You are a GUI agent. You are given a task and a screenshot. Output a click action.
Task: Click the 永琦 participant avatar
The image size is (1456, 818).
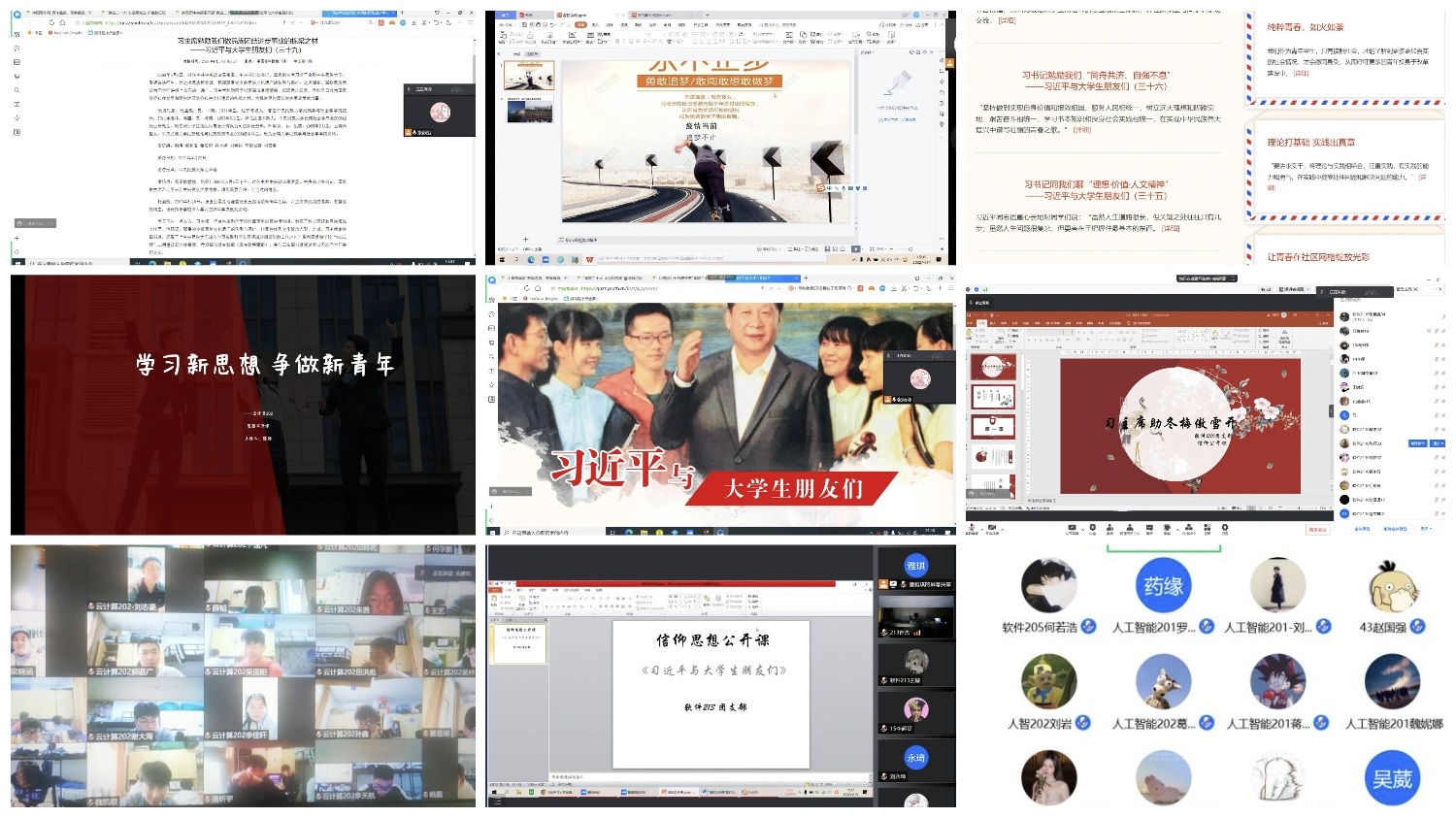pos(916,758)
